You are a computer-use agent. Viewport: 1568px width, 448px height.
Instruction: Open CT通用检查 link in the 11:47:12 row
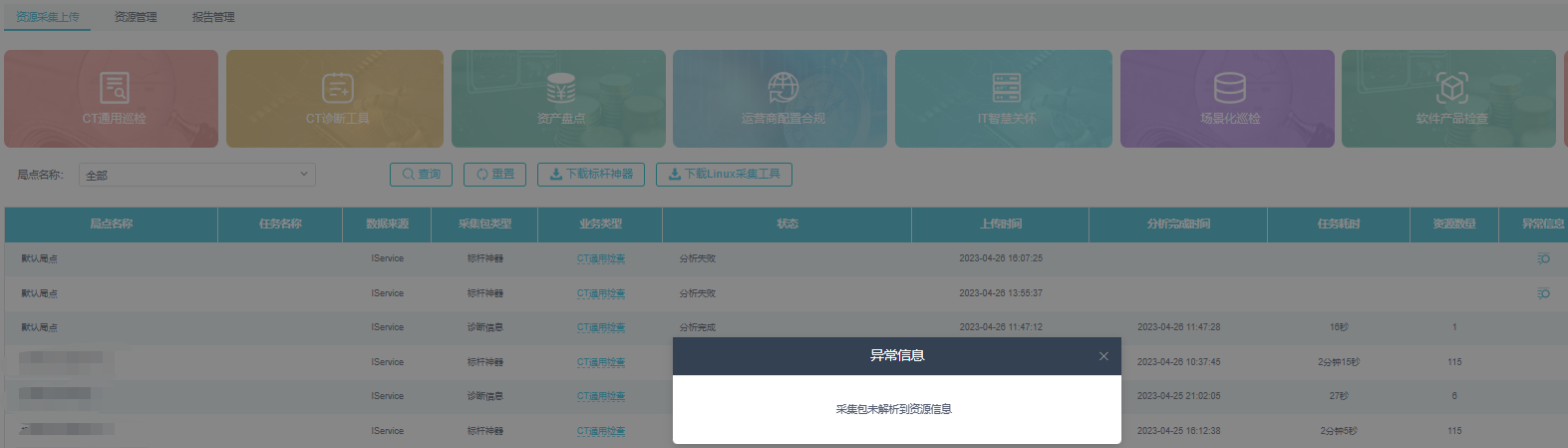601,327
